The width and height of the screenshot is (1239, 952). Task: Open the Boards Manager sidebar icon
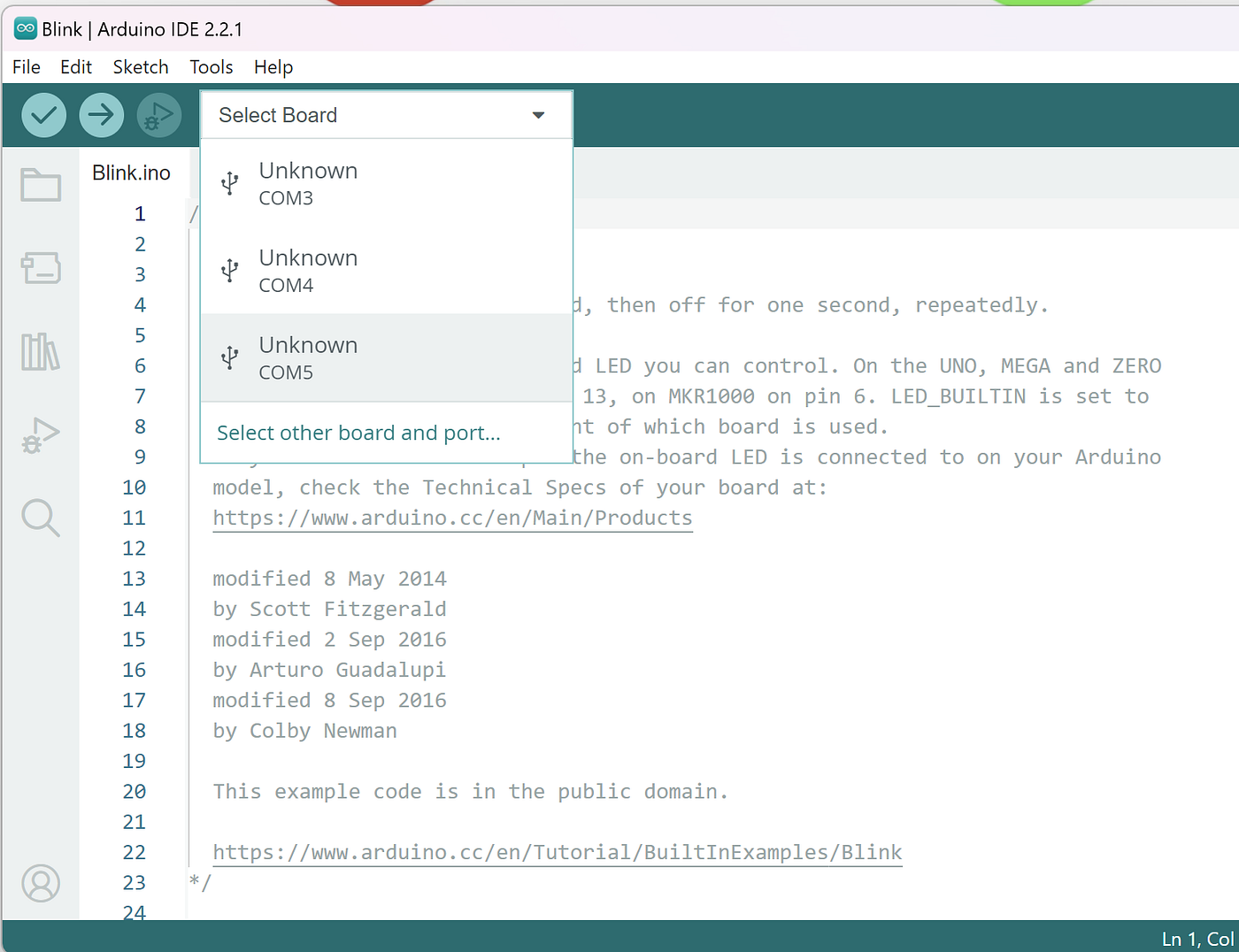41,267
